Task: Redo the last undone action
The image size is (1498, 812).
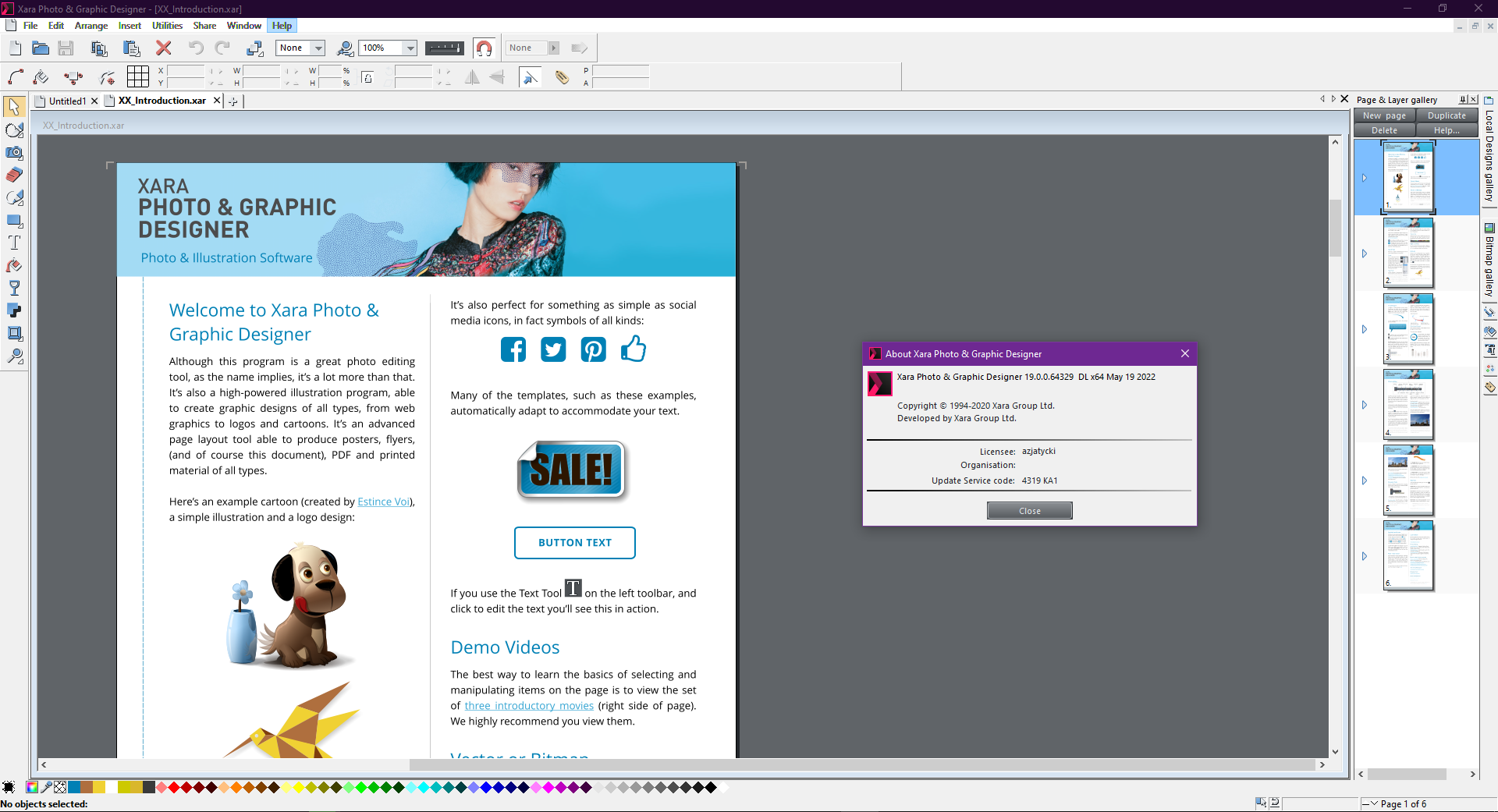Action: point(222,48)
